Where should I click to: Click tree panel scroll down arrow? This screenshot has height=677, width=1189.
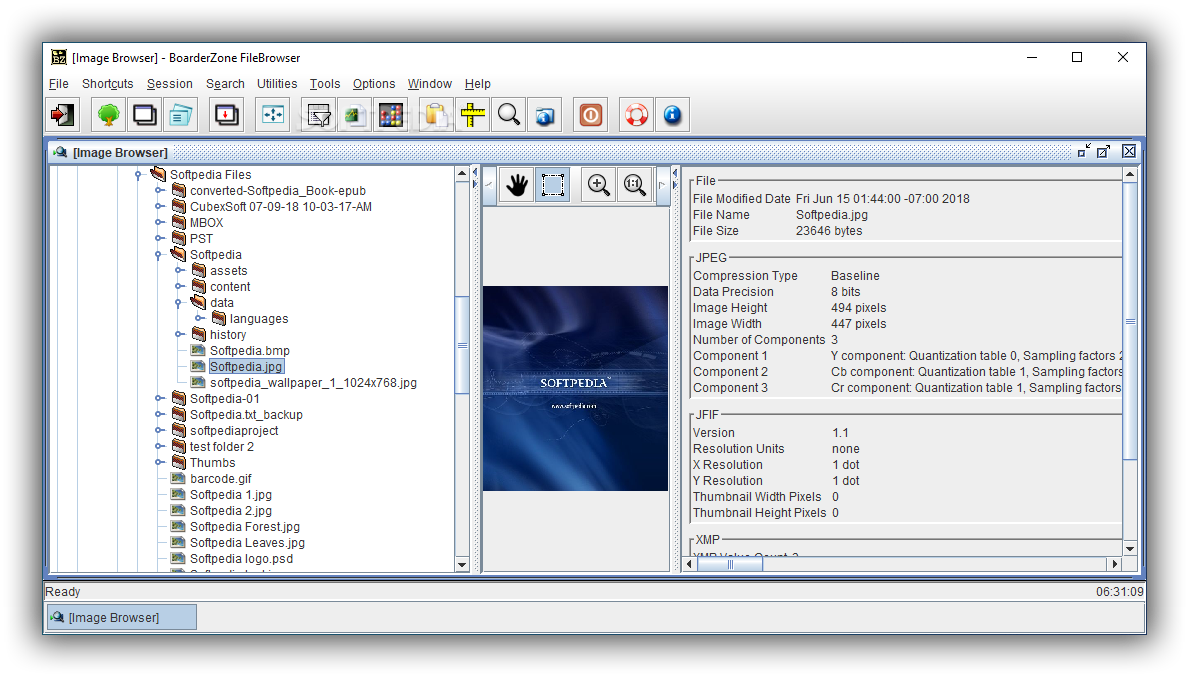tap(462, 565)
